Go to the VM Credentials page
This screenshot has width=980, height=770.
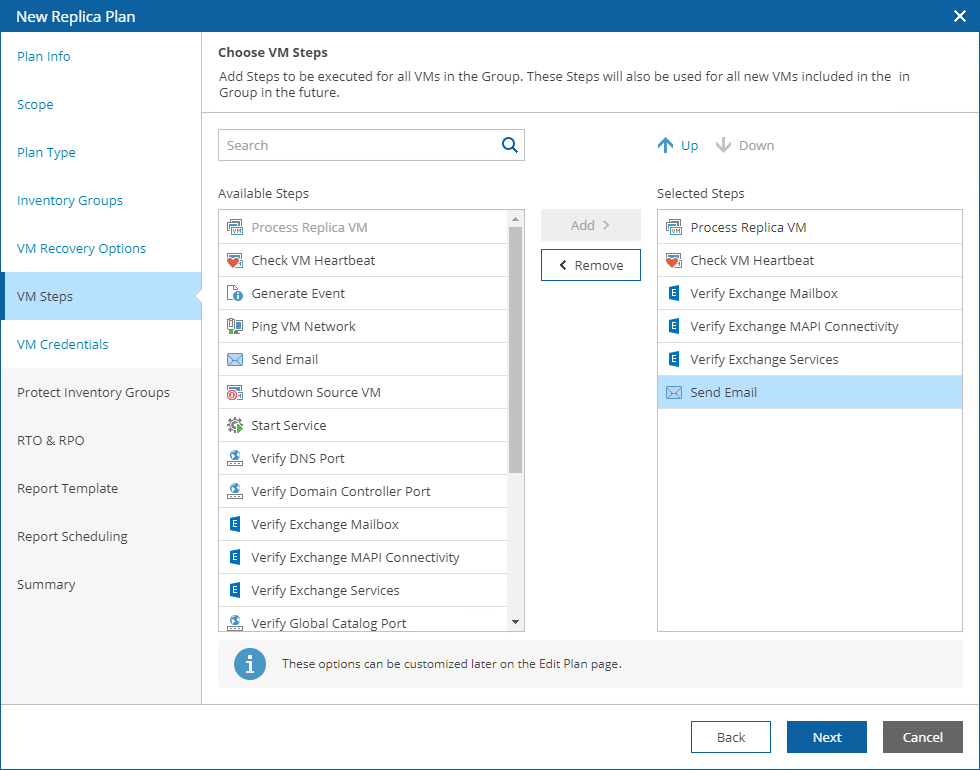(x=62, y=344)
